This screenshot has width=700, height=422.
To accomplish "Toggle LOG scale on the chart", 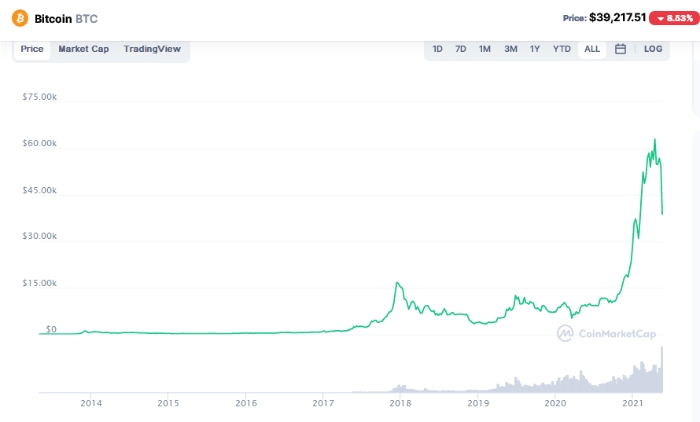I will [653, 49].
